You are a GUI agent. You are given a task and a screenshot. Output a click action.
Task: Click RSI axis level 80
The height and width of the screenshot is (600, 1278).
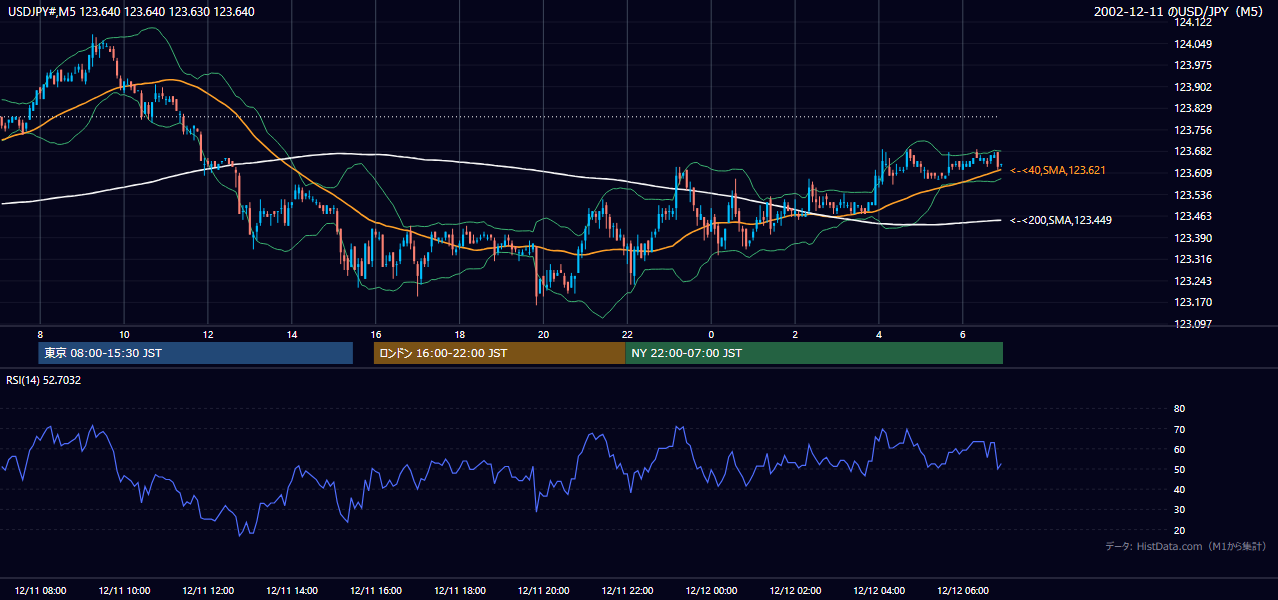click(1179, 409)
